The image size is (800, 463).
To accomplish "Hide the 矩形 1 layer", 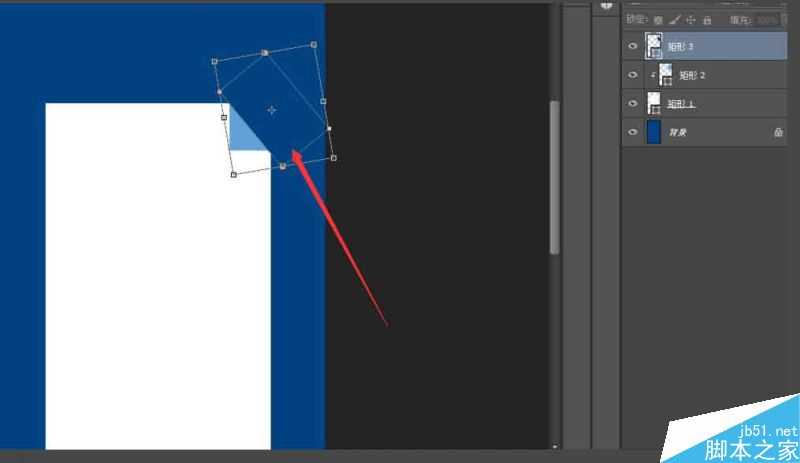I will (x=632, y=103).
